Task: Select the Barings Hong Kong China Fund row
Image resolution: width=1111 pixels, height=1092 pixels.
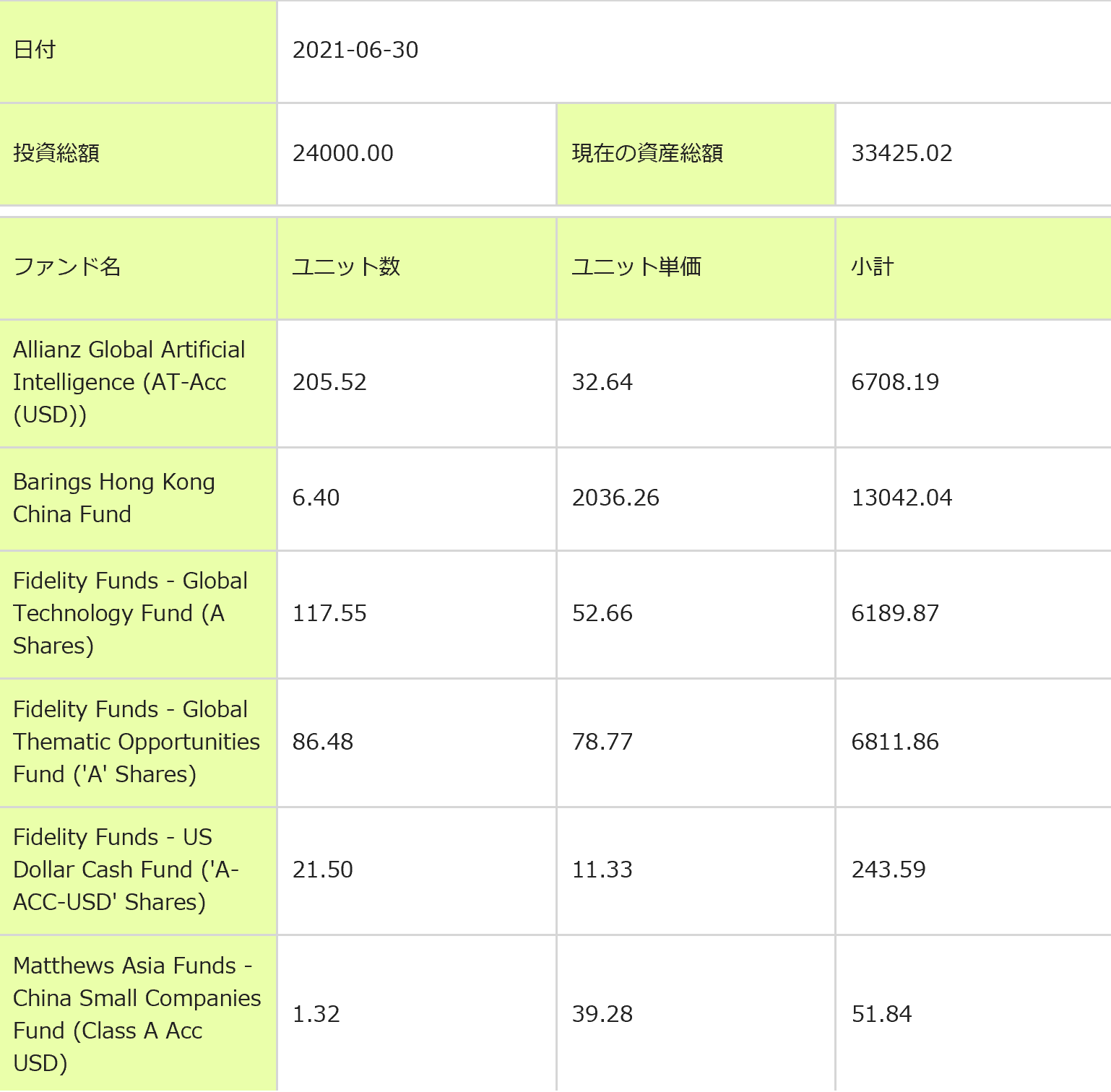Action: (113, 498)
